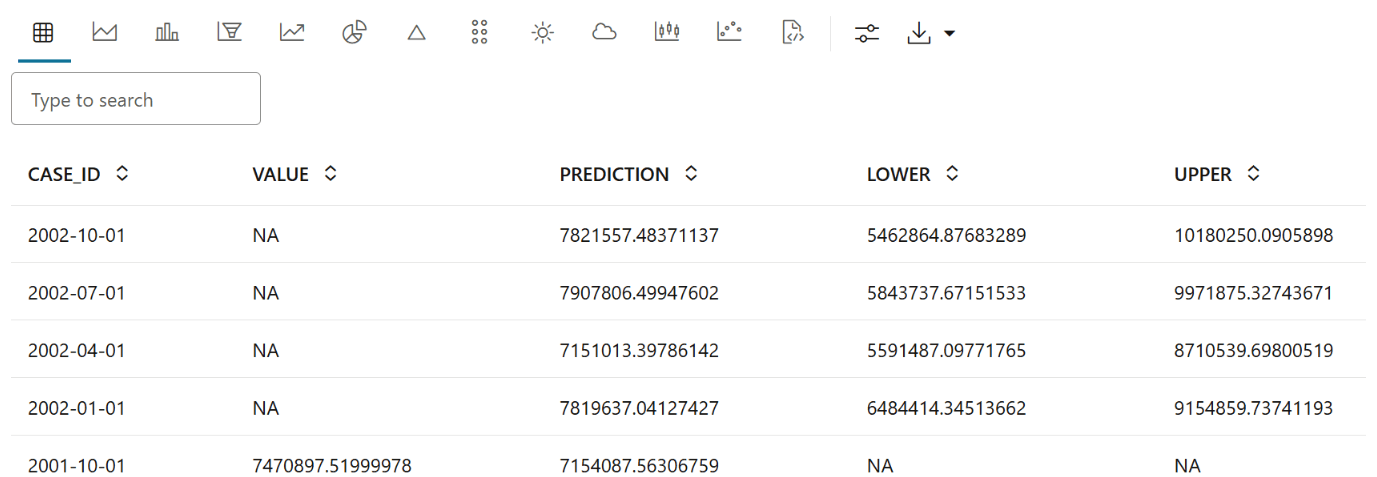Sort by the CASE_ID column
Viewport: 1377px width, 477px height.
click(x=122, y=174)
